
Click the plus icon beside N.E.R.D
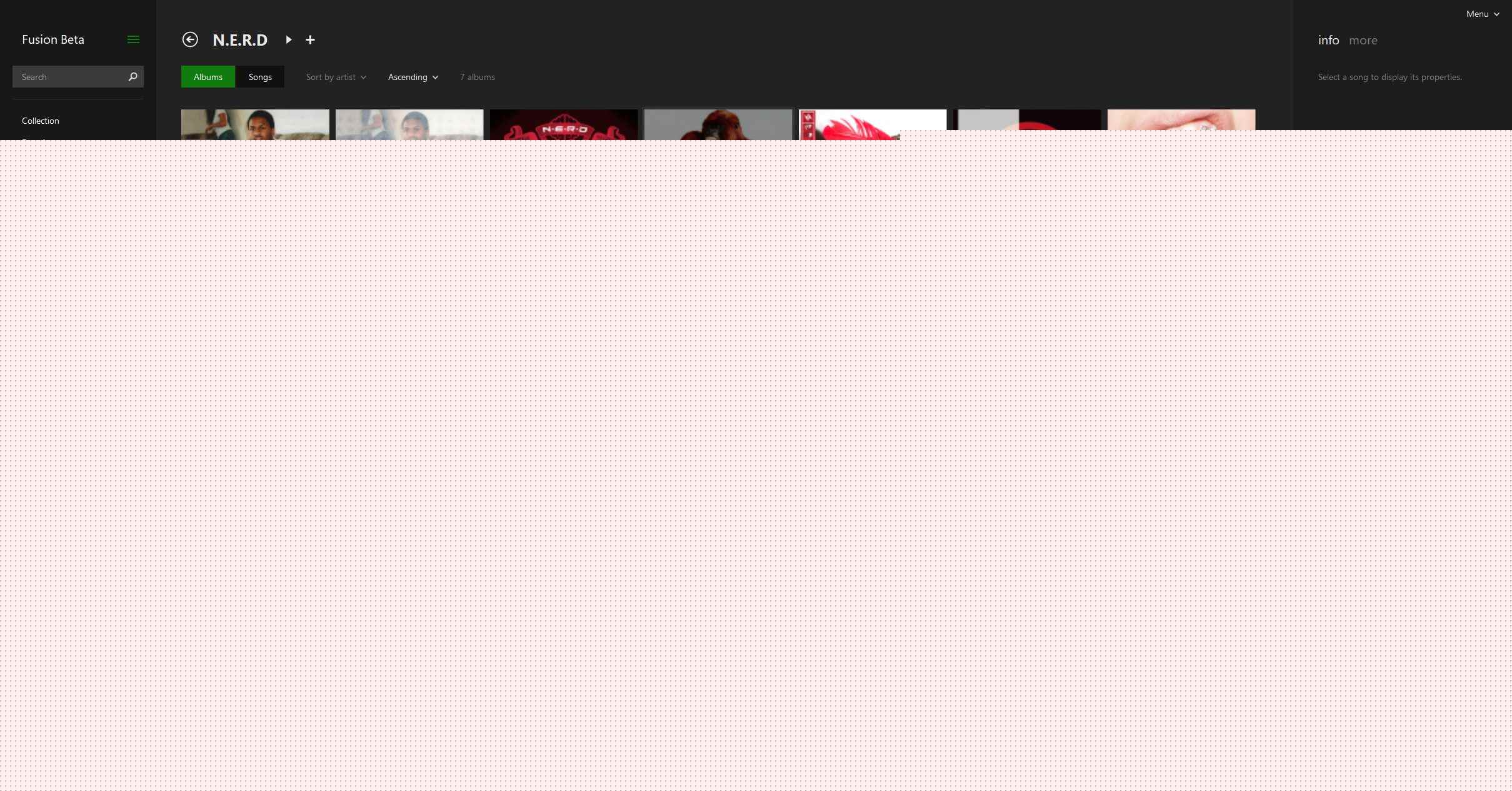coord(310,40)
